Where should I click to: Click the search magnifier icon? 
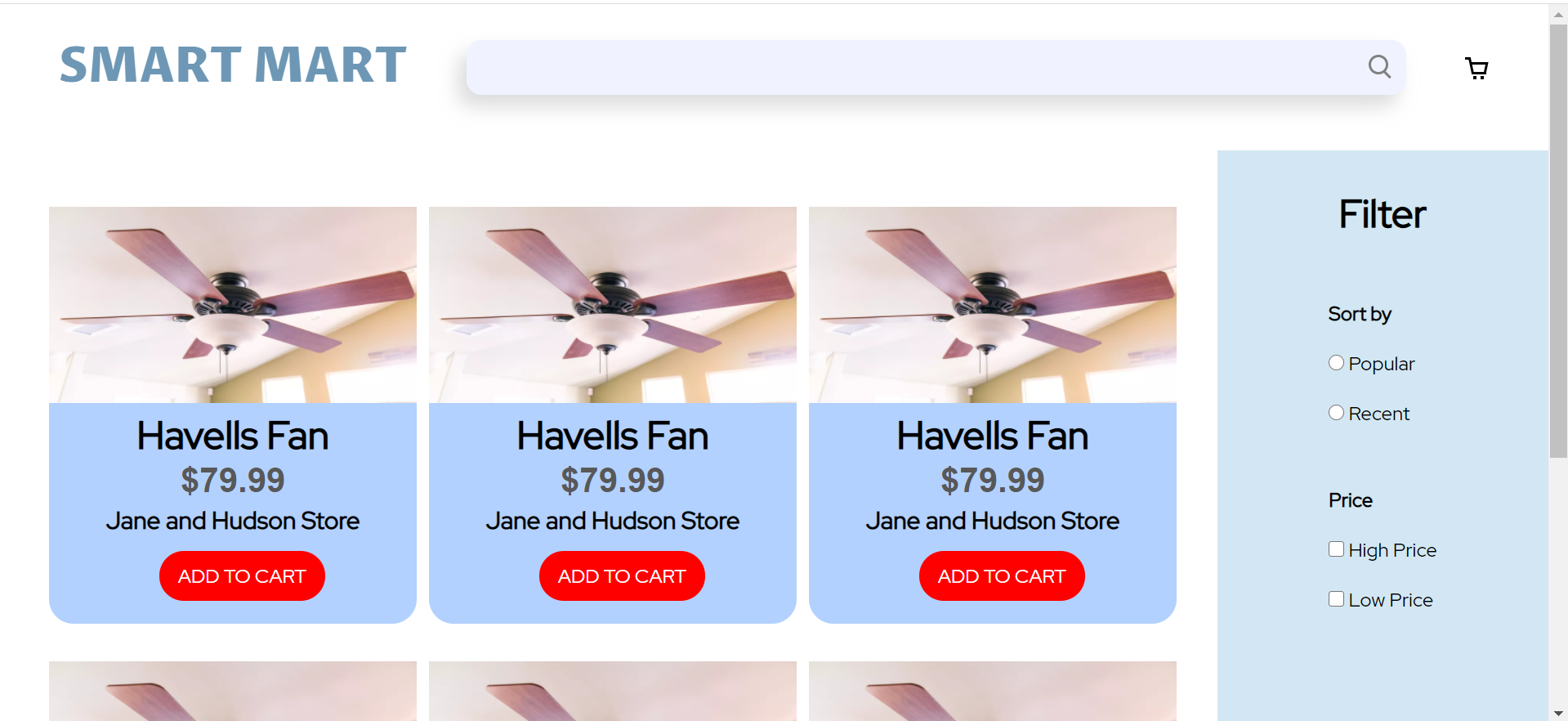pyautogui.click(x=1379, y=66)
